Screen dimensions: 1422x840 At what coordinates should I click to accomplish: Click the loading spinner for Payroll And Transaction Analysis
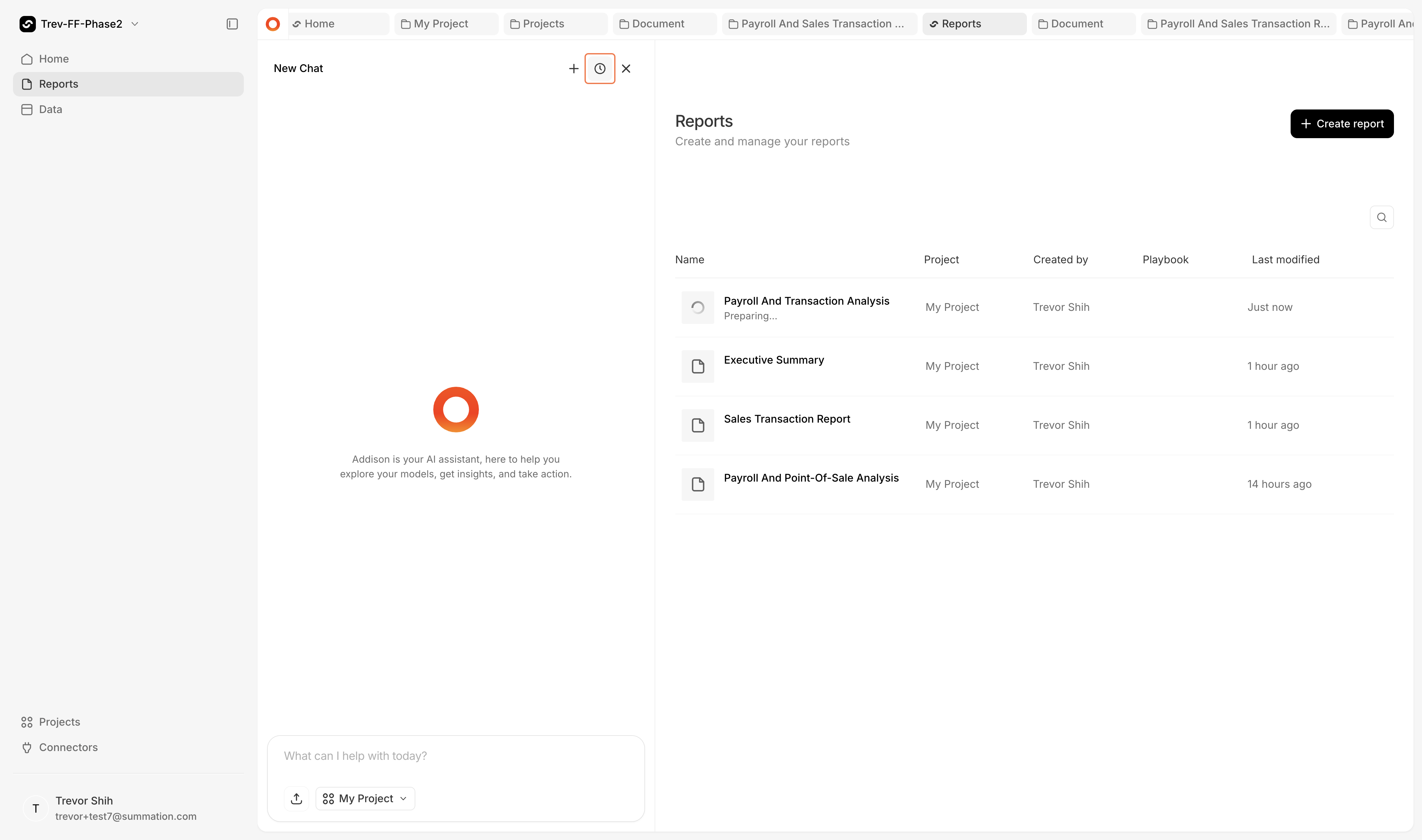698,307
